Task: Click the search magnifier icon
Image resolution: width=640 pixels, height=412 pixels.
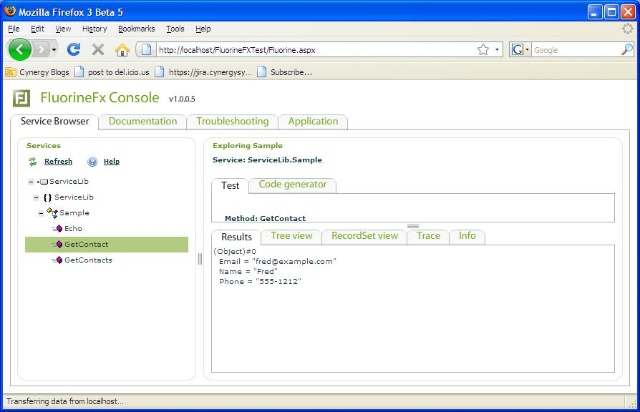Action: pos(626,50)
